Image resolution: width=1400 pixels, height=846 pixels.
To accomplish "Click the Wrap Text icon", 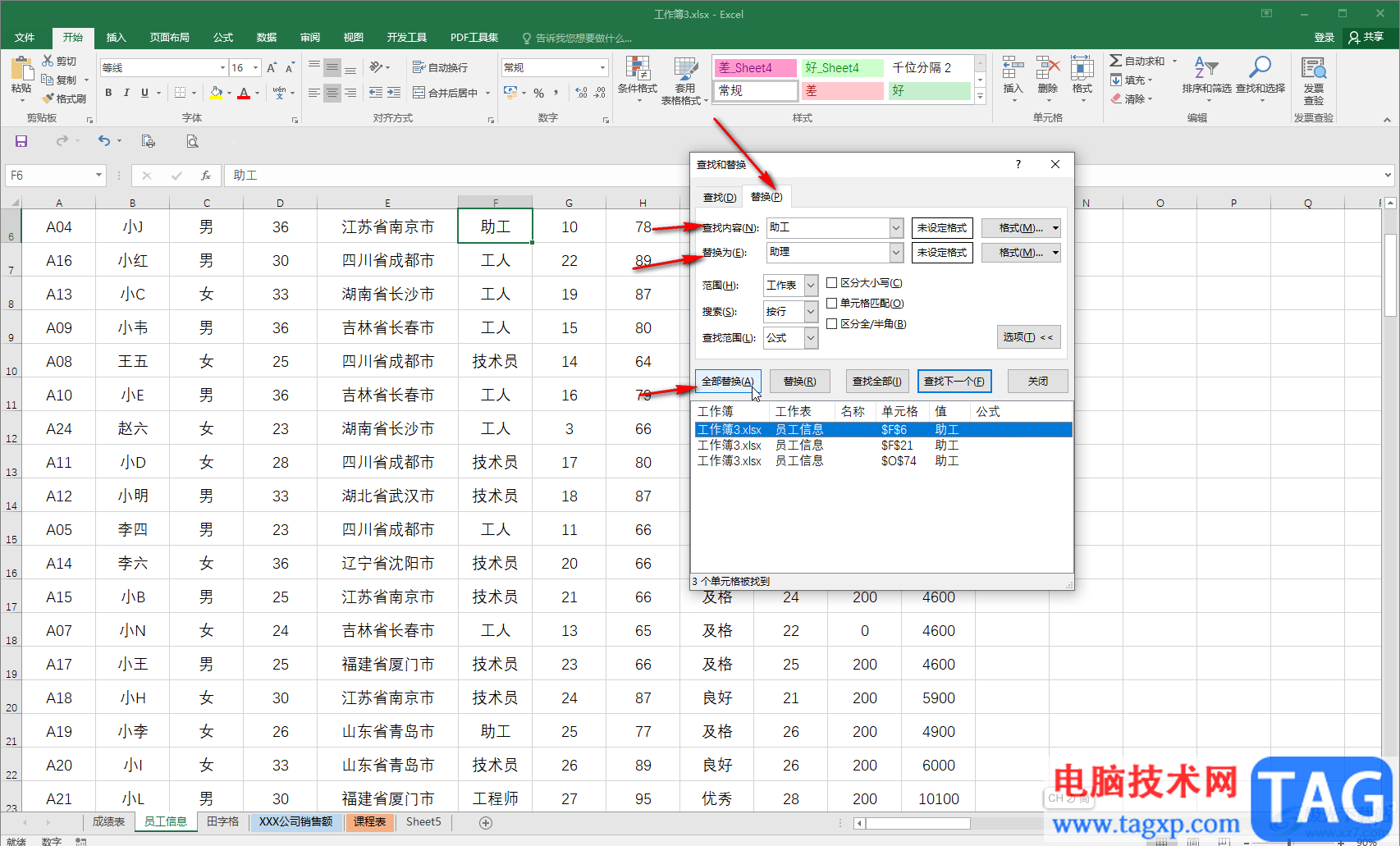I will pos(419,67).
